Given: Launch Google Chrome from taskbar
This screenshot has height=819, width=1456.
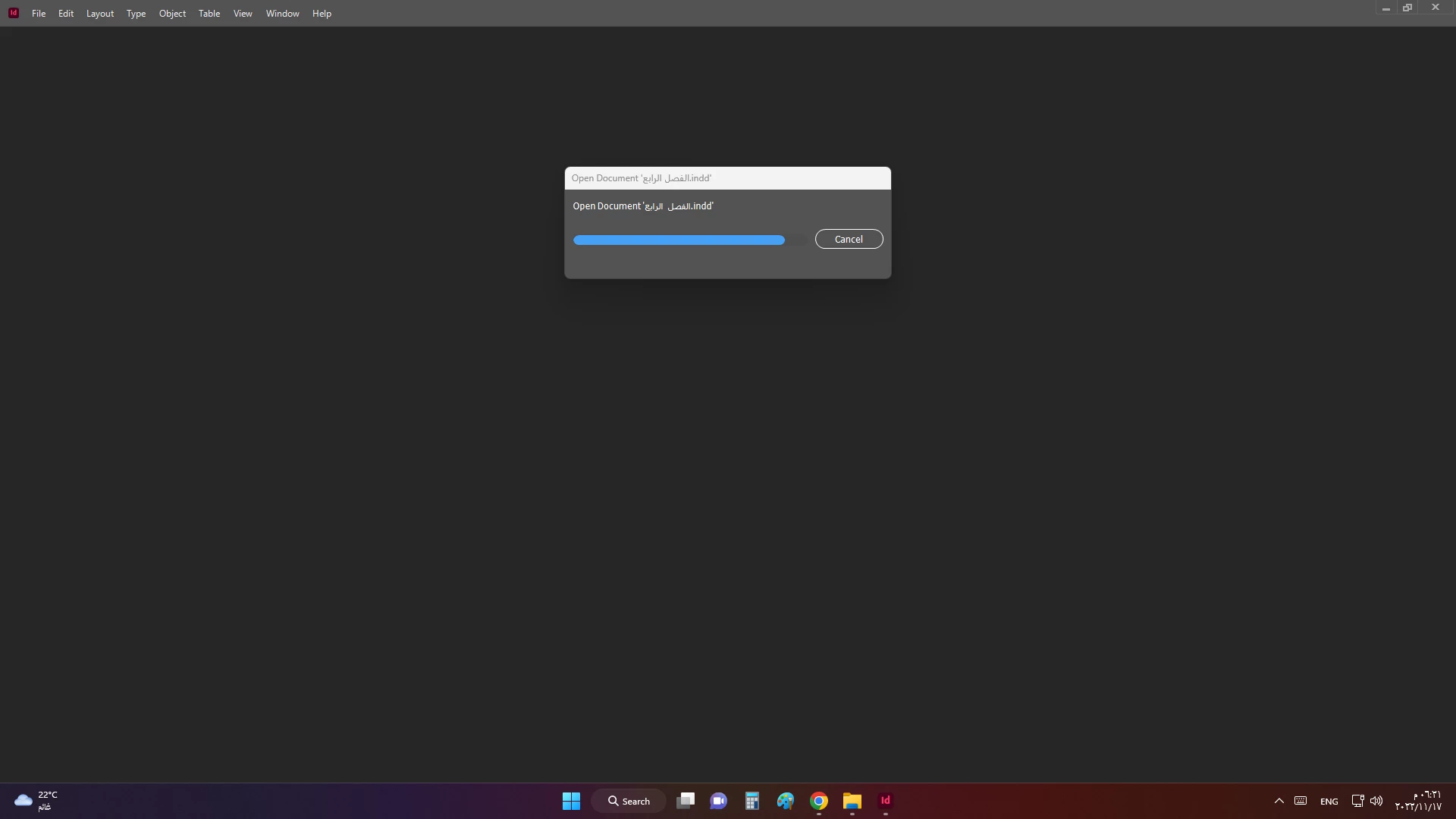Looking at the screenshot, I should click(x=819, y=801).
